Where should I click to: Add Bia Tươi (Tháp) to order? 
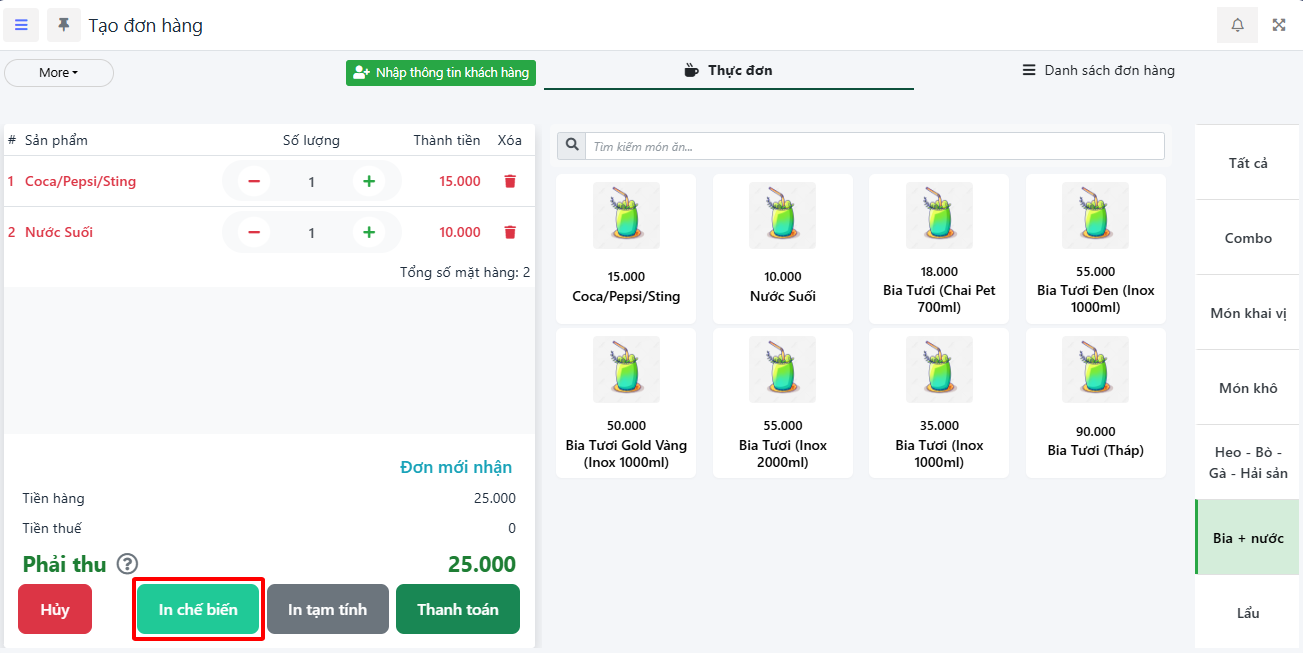1095,402
